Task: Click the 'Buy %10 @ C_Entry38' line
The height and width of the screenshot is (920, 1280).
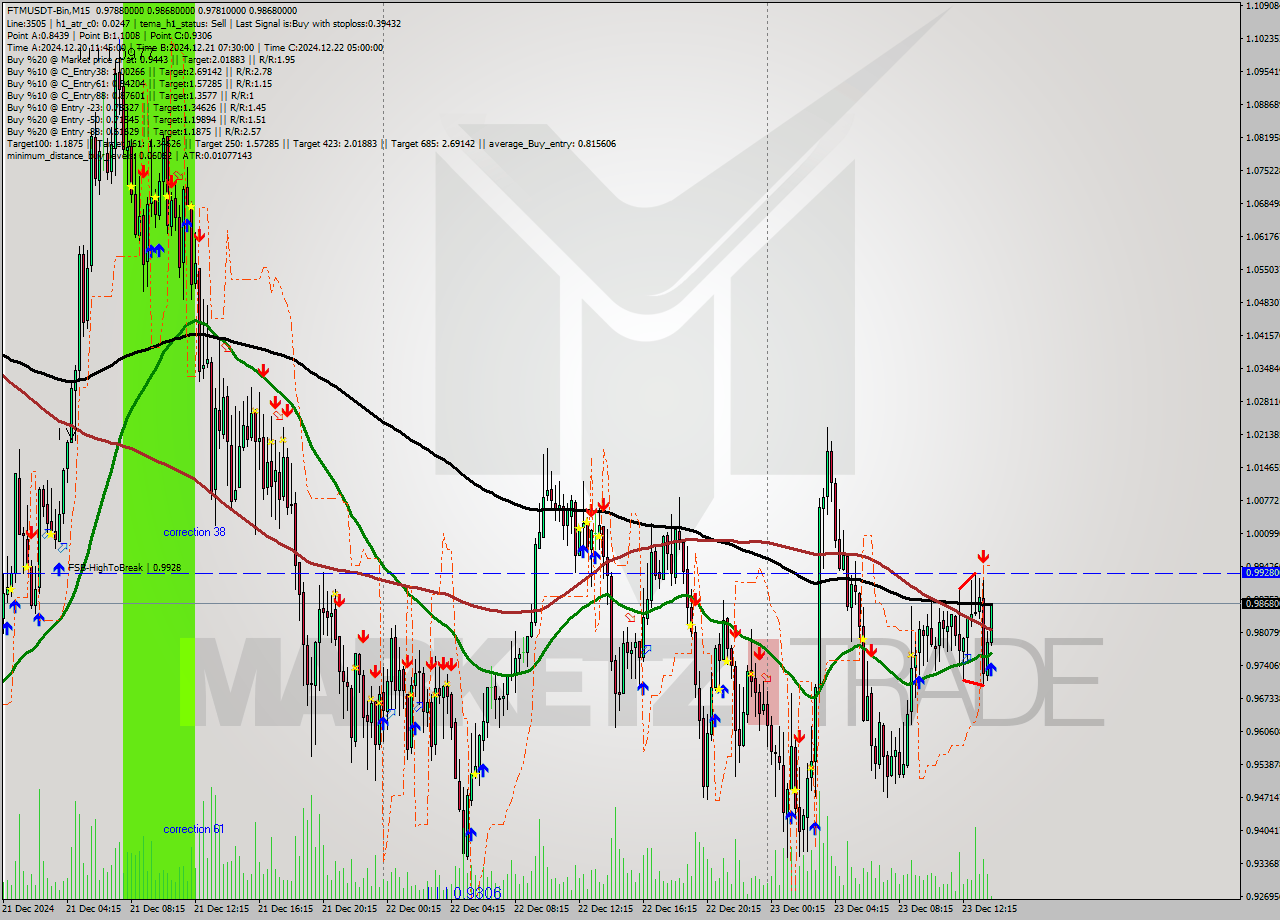Action: [139, 71]
